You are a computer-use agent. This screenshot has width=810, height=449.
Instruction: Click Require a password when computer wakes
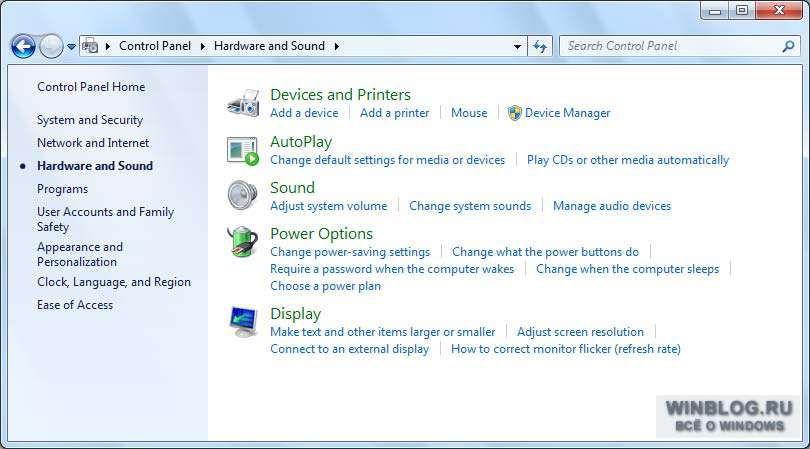392,269
